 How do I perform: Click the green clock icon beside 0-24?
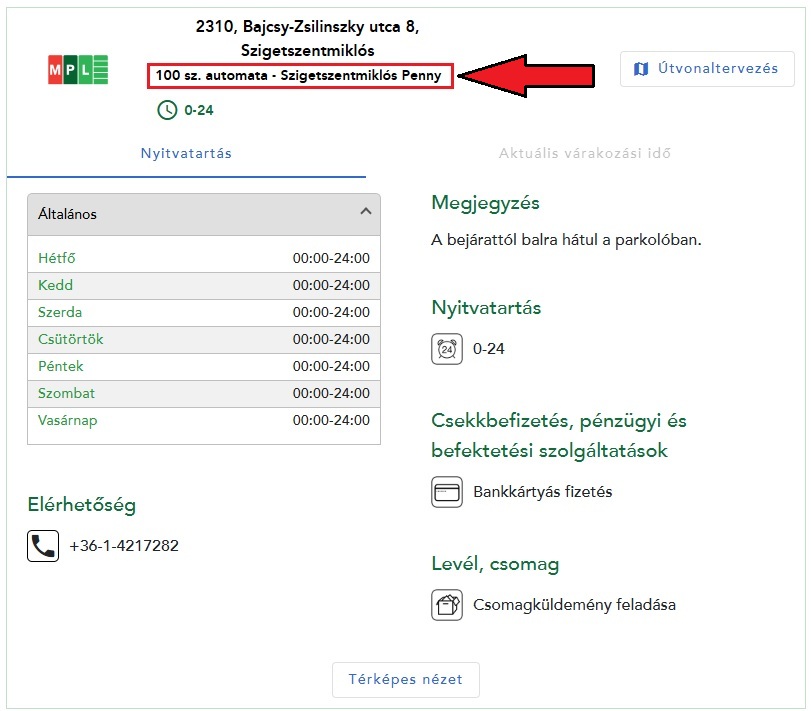(x=167, y=110)
